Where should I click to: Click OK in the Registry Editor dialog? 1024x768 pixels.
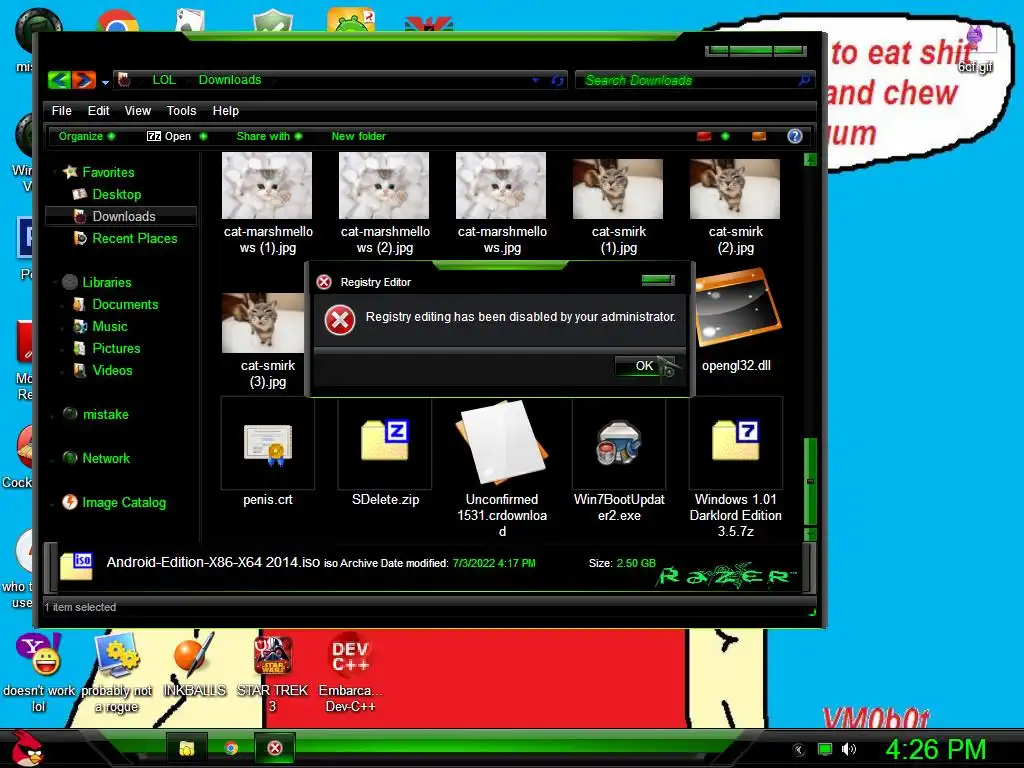click(645, 366)
